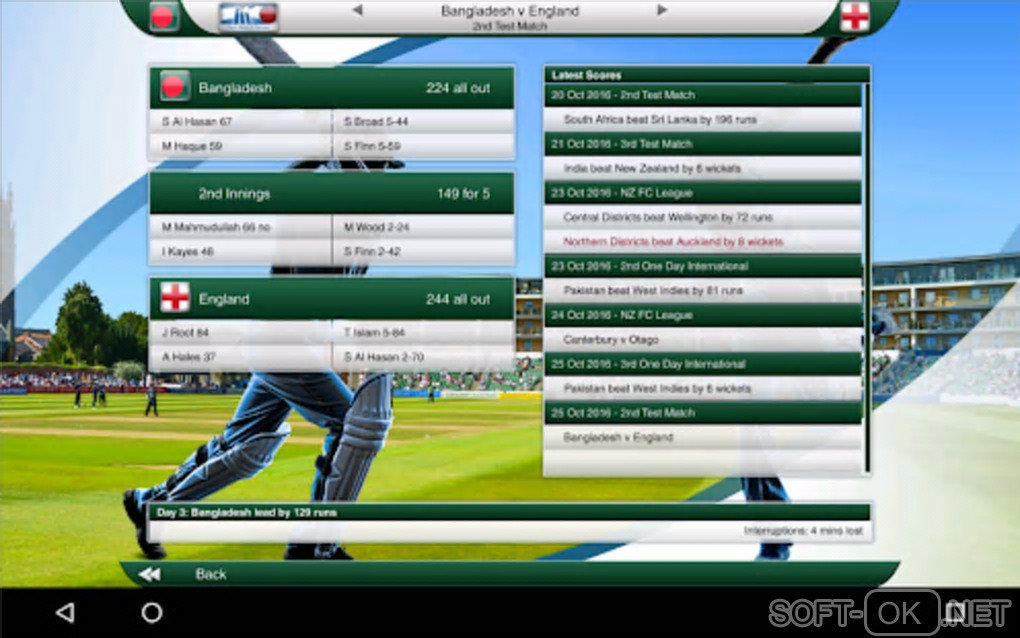
Task: Go to next match with right arrow
Action: [662, 10]
